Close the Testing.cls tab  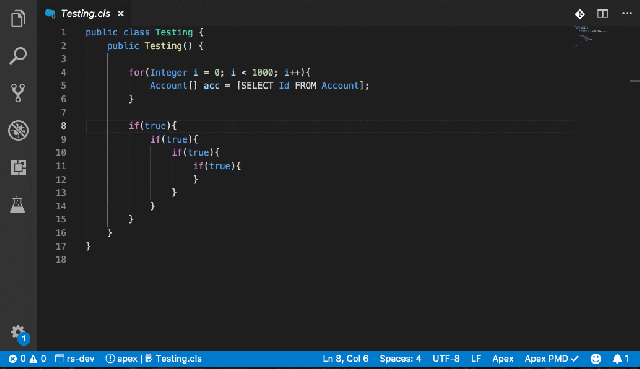coord(121,13)
